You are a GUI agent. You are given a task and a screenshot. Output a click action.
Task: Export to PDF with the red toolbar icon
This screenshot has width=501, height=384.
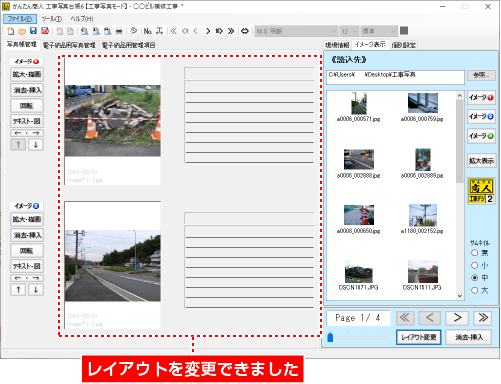(45, 31)
